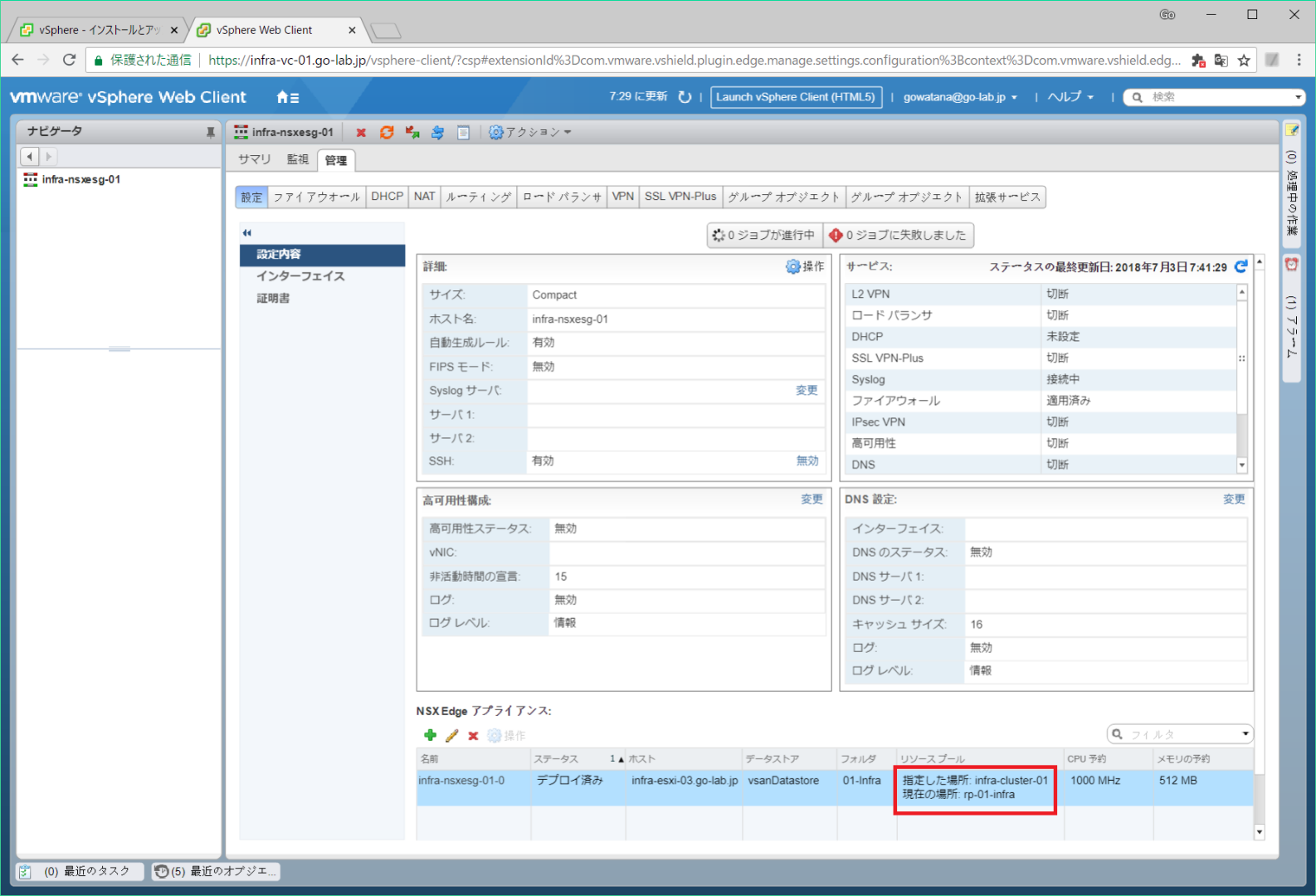This screenshot has width=1316, height=896.
Task: Delete the selected NSX Edge appliance
Action: click(x=473, y=736)
